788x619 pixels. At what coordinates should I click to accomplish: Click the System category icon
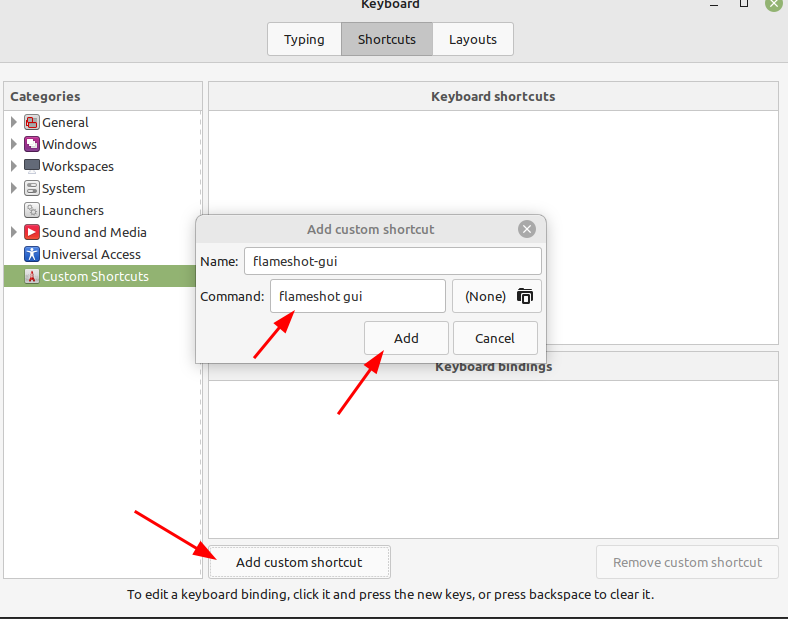tap(31, 188)
